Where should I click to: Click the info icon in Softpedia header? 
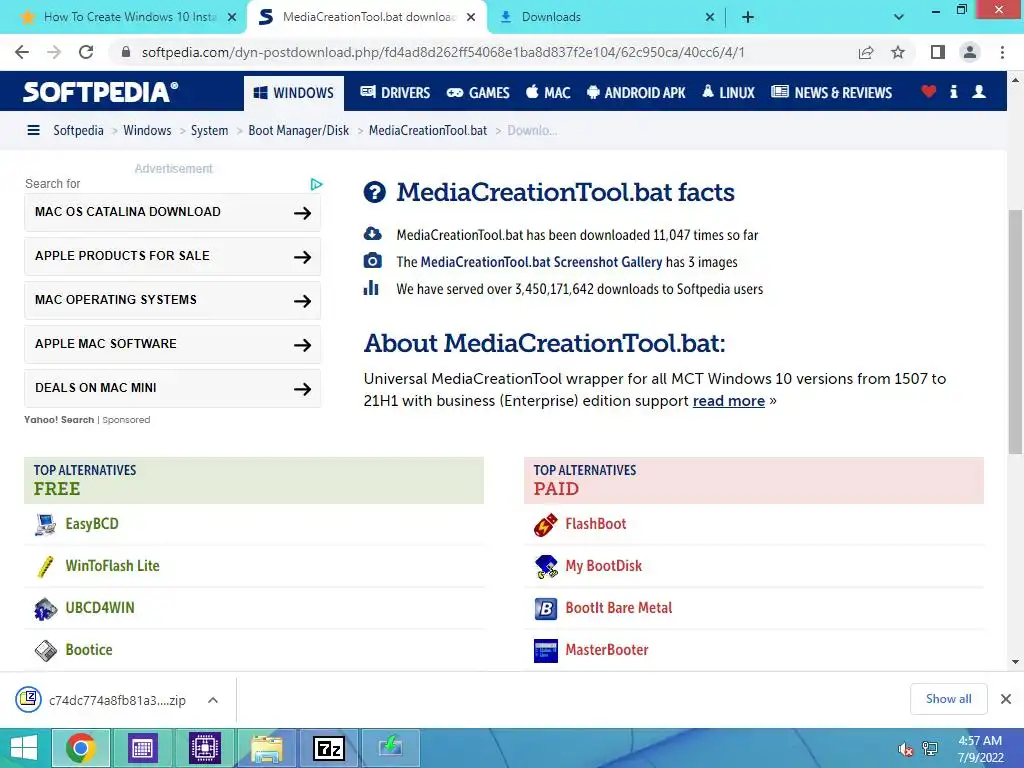coord(953,92)
